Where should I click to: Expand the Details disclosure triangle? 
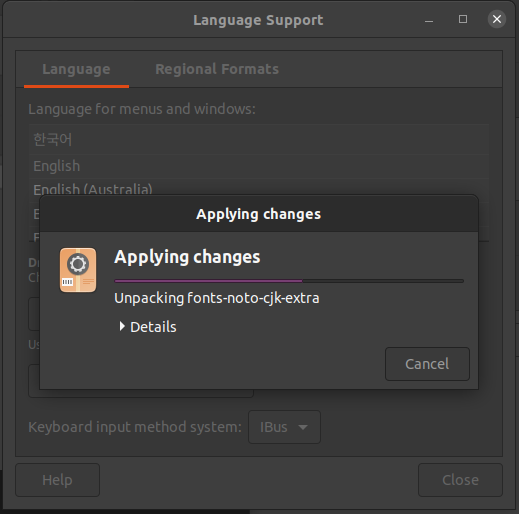[122, 326]
